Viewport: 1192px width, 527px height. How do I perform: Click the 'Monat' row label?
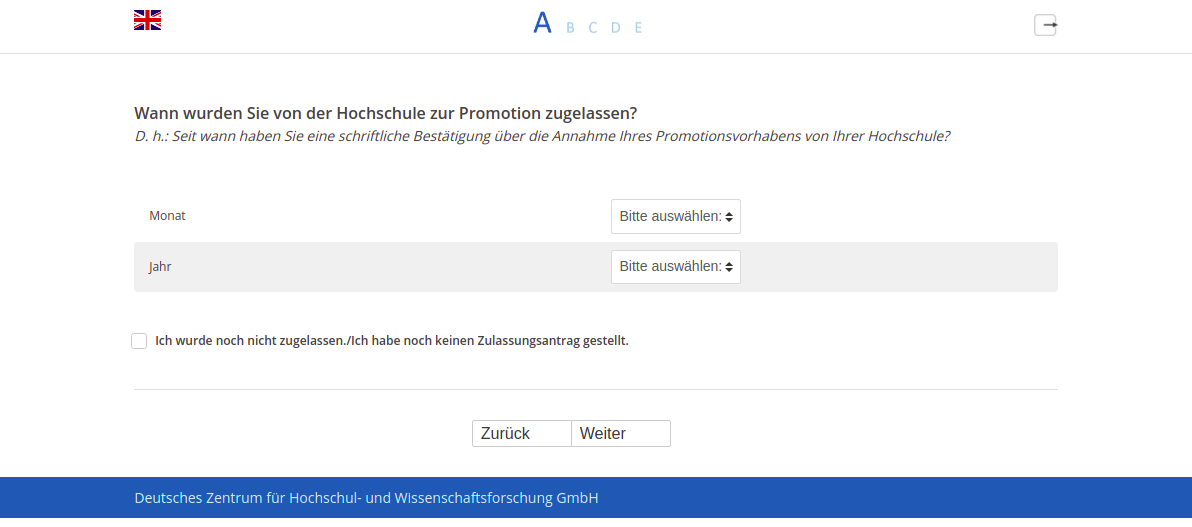(167, 215)
